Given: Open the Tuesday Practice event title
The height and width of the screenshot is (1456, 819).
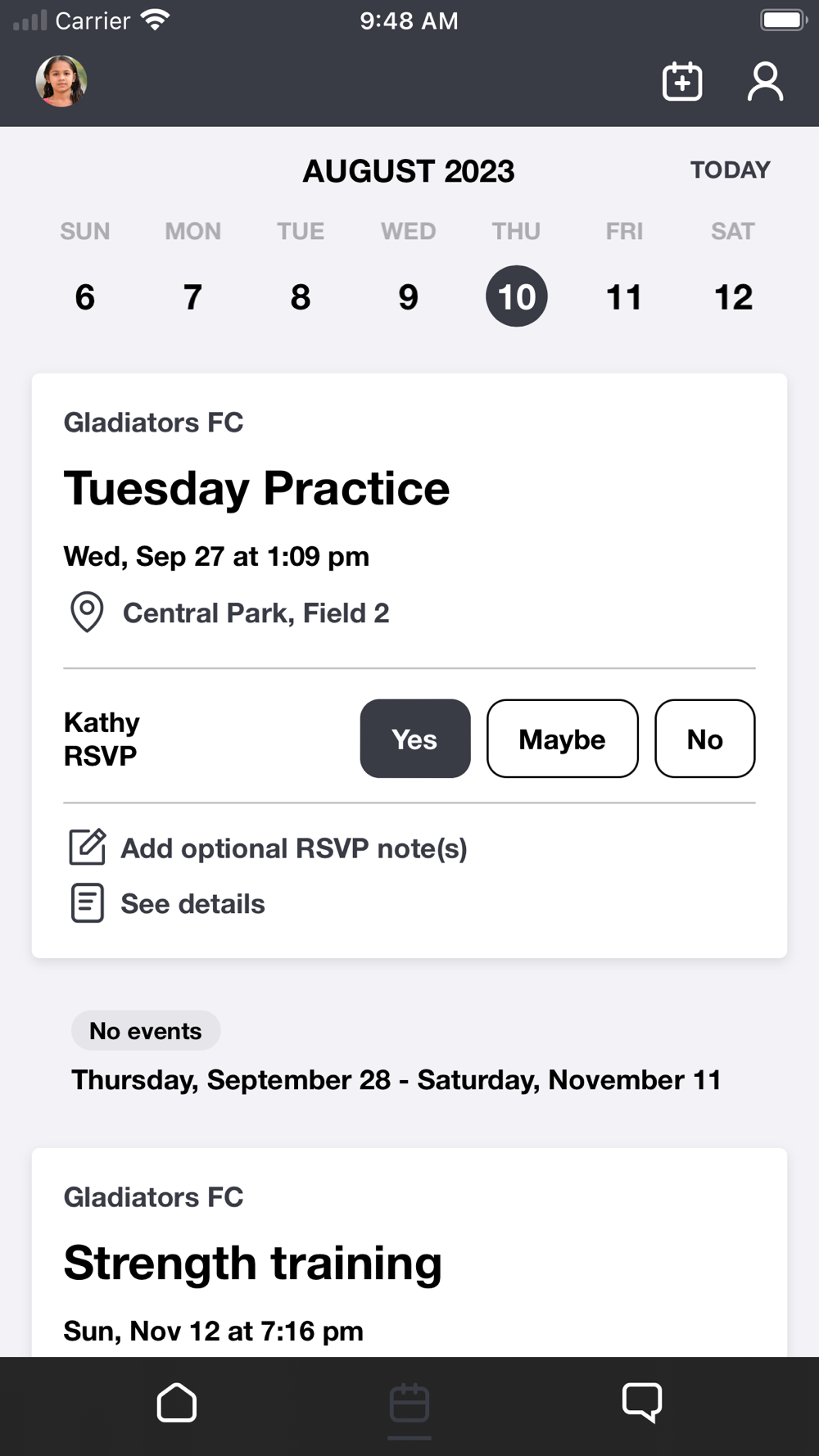Looking at the screenshot, I should pyautogui.click(x=257, y=489).
